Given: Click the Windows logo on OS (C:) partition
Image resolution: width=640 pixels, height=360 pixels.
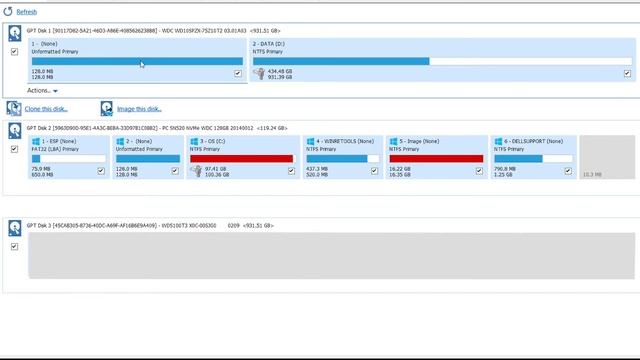Looking at the screenshot, I should pos(194,141).
